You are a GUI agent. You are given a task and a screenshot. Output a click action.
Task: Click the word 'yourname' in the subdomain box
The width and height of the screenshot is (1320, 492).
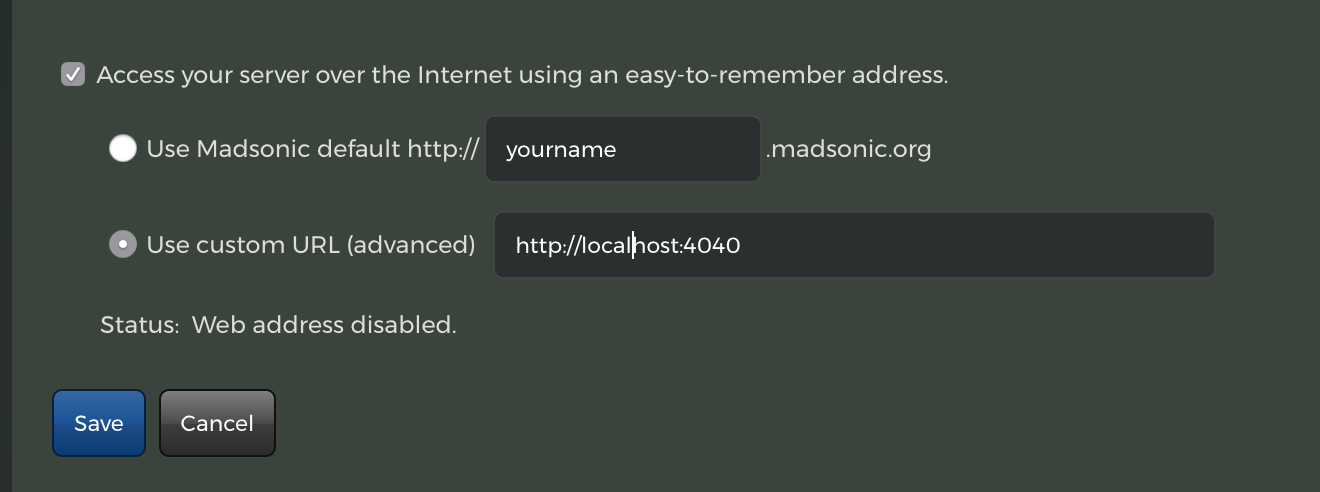tap(561, 150)
